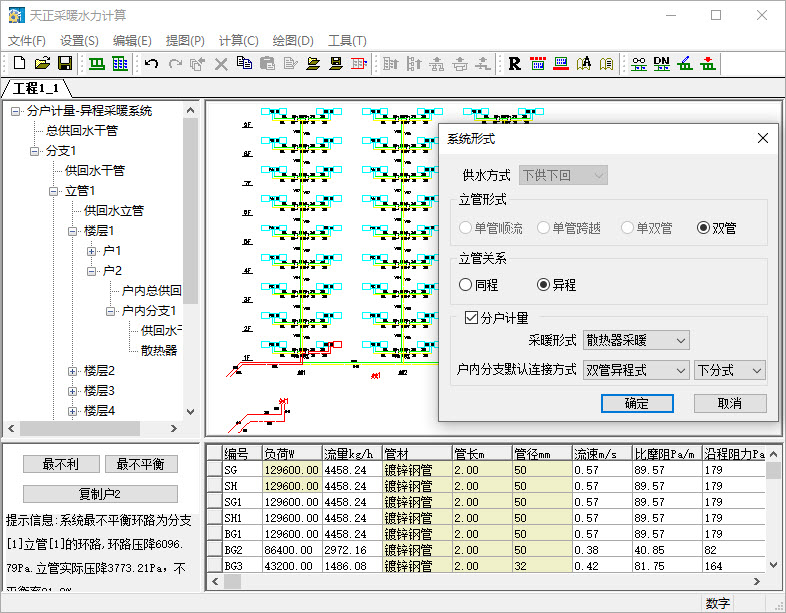Click the tree panel horizontal scrollbar
Screen dimensions: 786x613
[x=80, y=429]
